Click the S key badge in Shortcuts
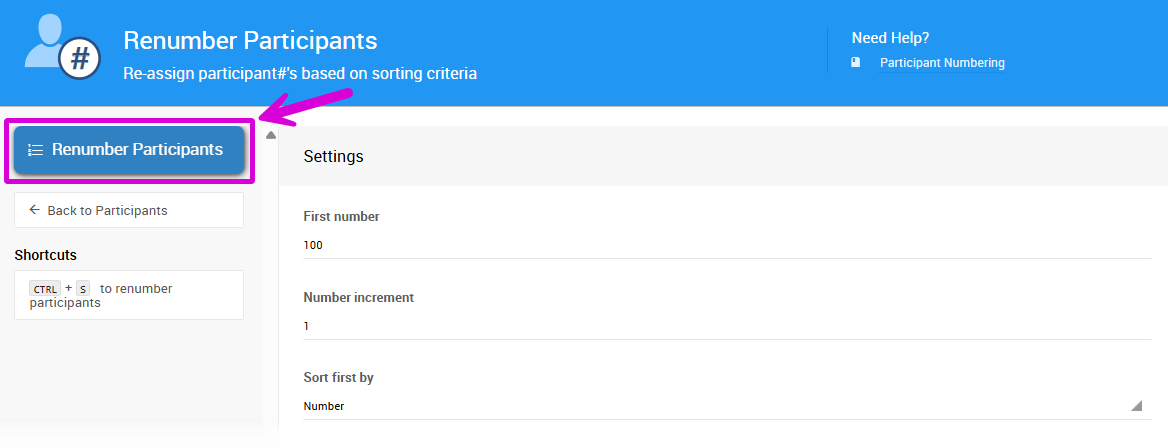This screenshot has width=1168, height=448. [82, 289]
